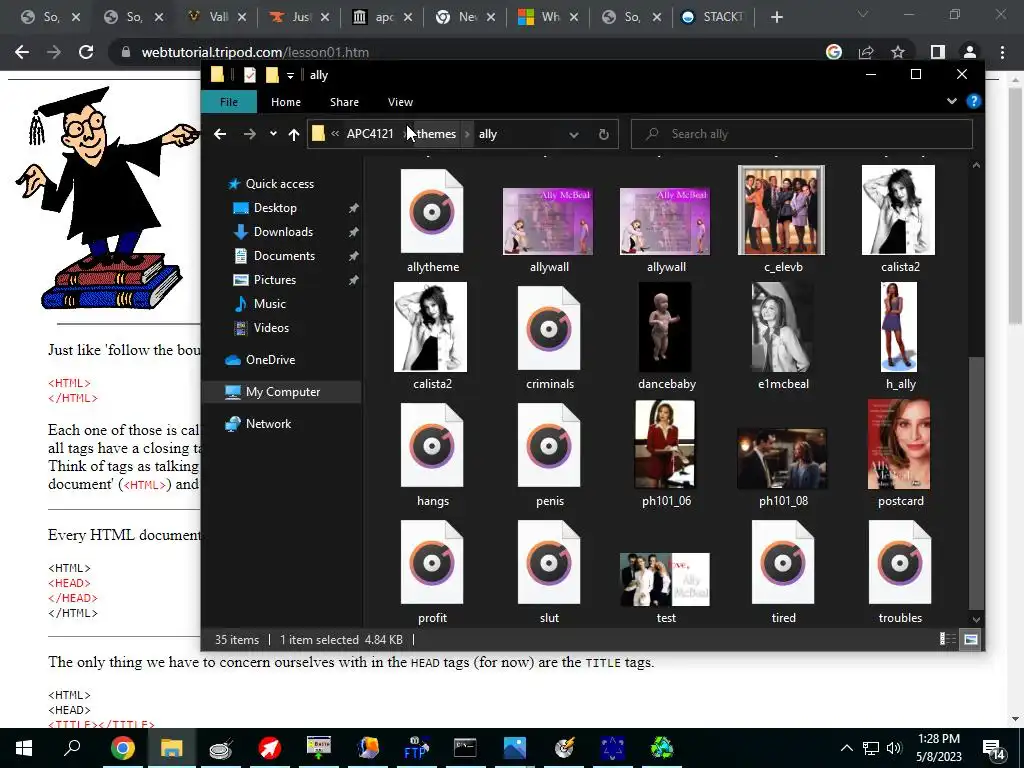The height and width of the screenshot is (768, 1024).
Task: Click Chrome icon in taskbar
Action: 122,748
